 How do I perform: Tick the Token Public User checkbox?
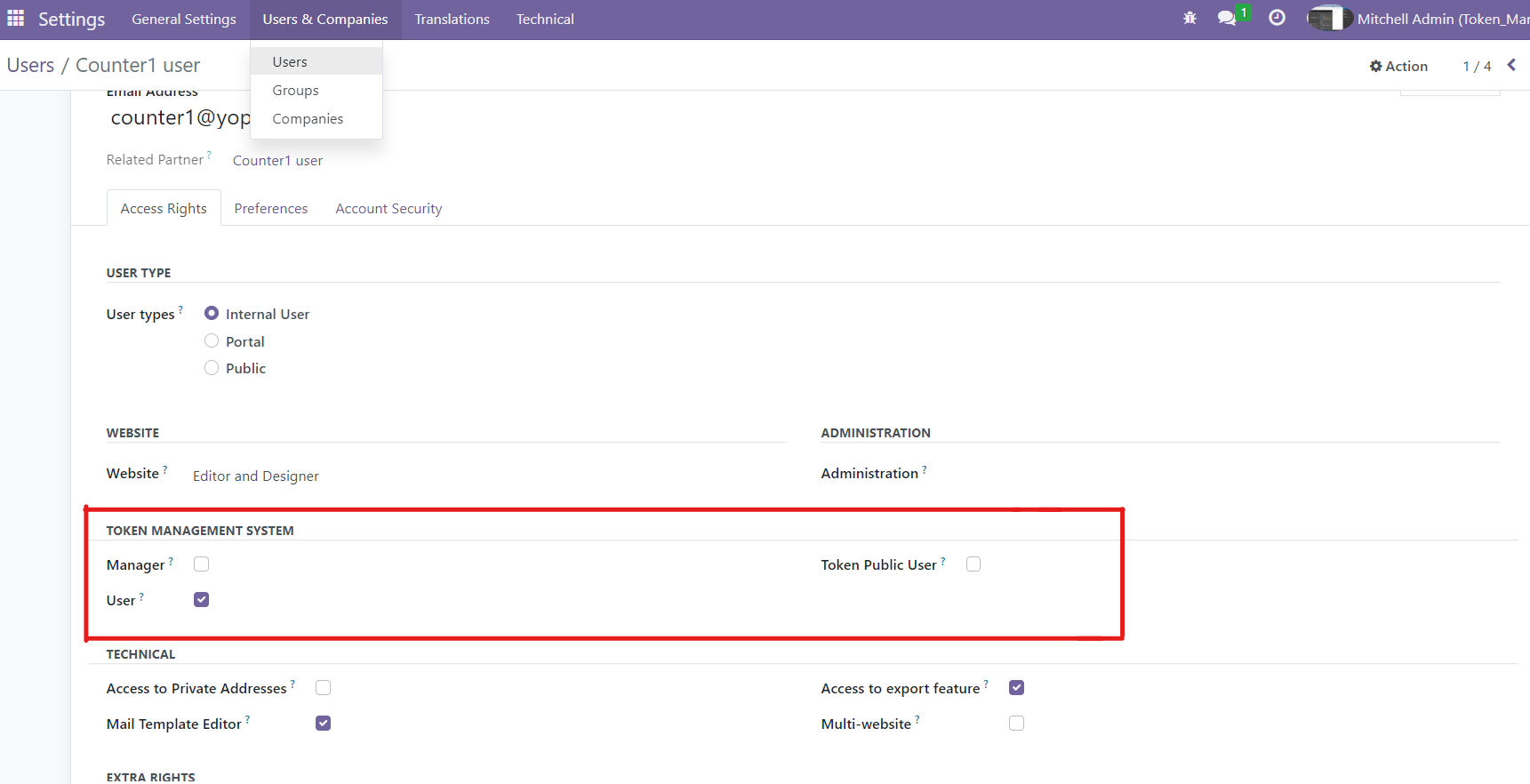973,564
